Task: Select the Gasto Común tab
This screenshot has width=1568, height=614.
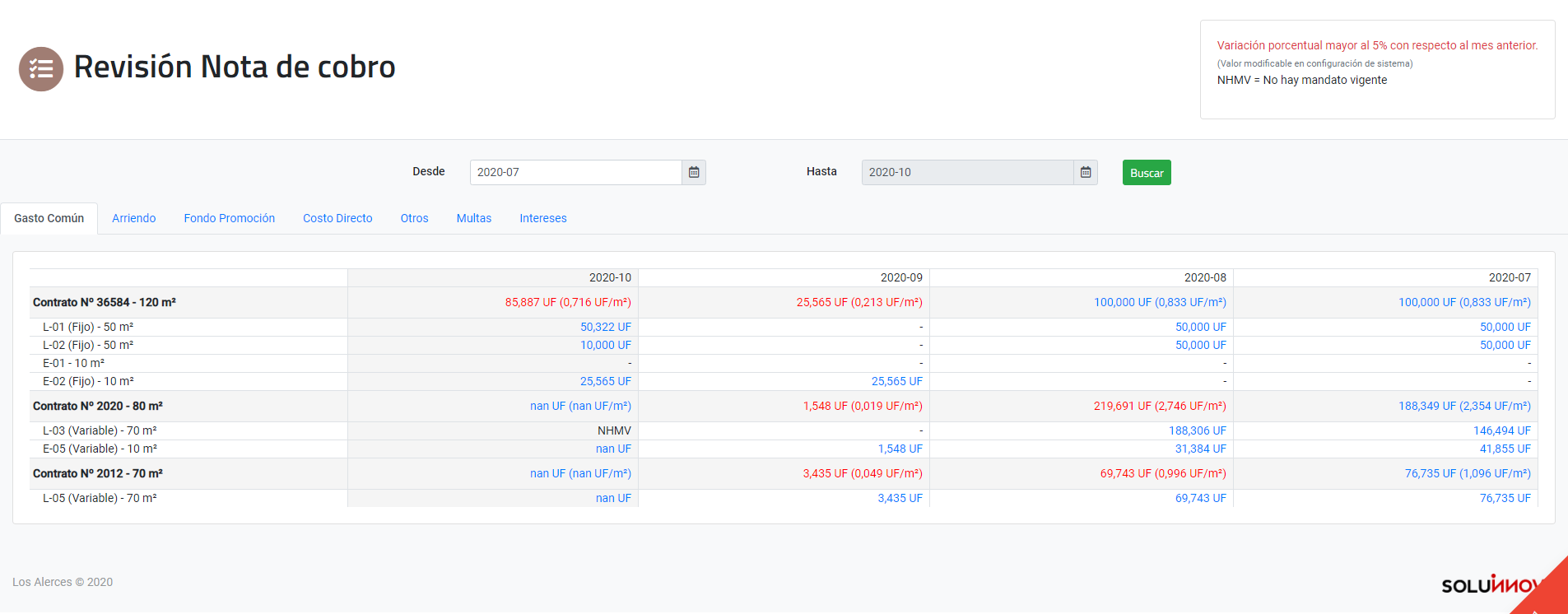Action: 49,218
